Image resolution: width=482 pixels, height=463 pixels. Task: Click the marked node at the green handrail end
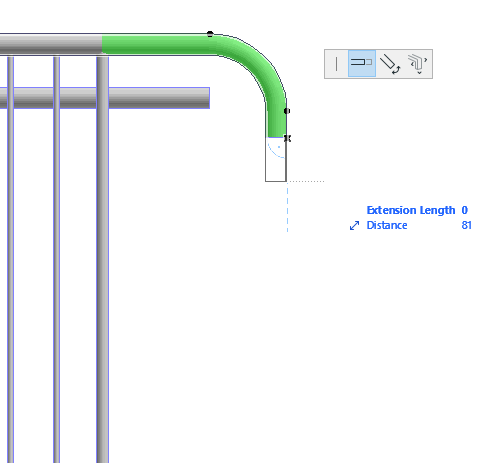[x=288, y=138]
